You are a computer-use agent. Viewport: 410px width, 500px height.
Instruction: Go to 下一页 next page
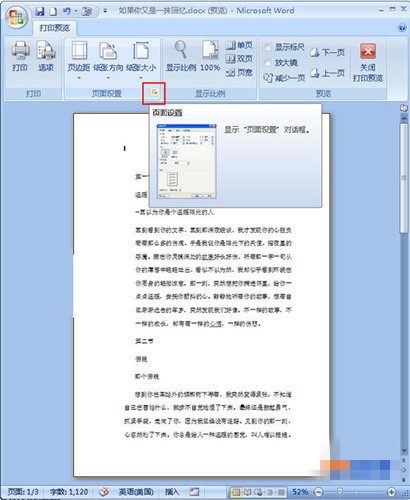click(327, 52)
